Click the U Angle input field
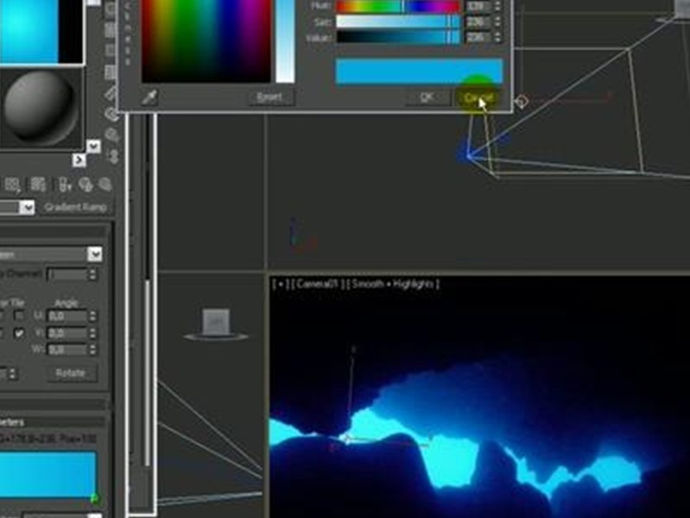Screen dimensions: 690x518 coord(67,316)
